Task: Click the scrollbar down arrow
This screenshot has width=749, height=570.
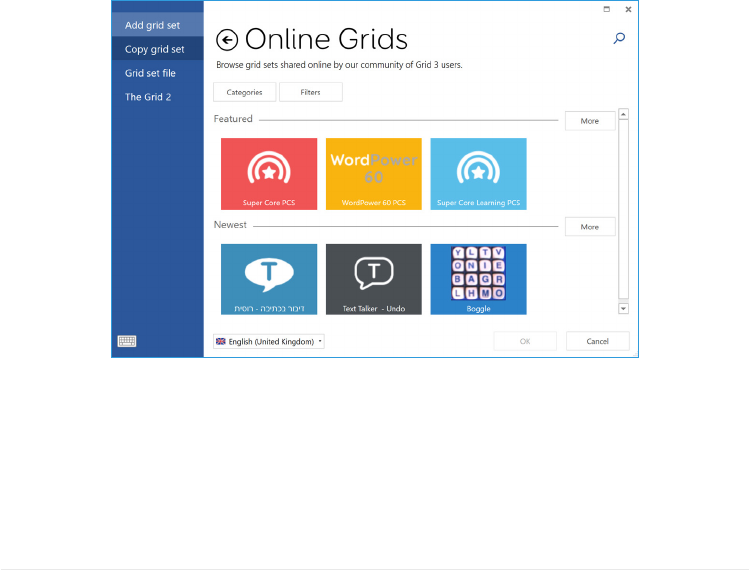Action: point(623,309)
